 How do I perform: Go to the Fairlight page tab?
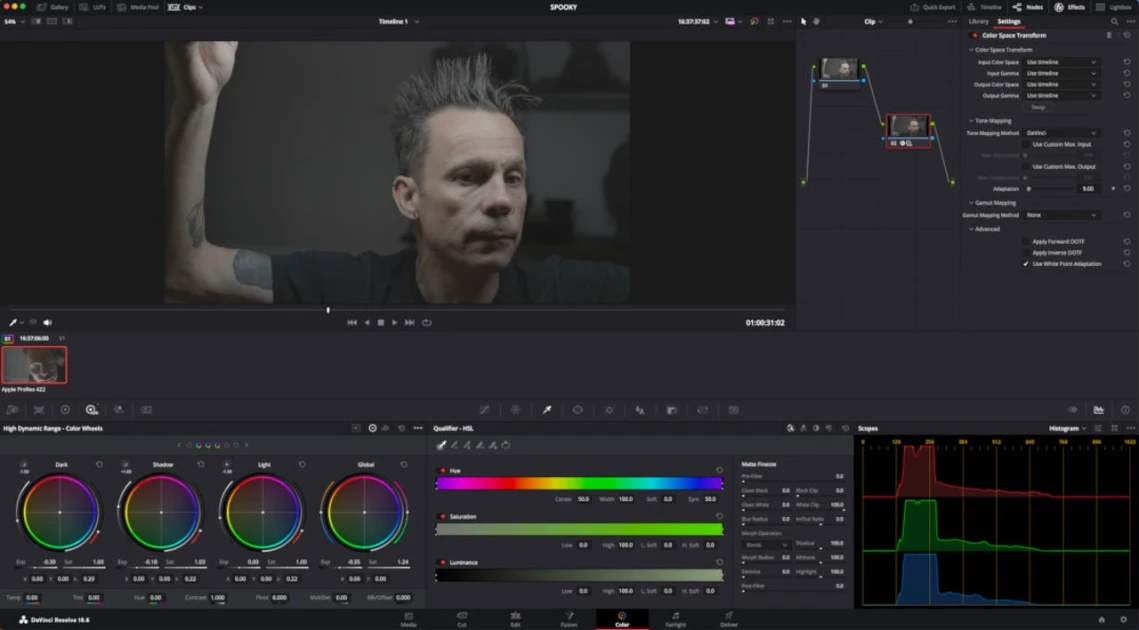[x=676, y=619]
